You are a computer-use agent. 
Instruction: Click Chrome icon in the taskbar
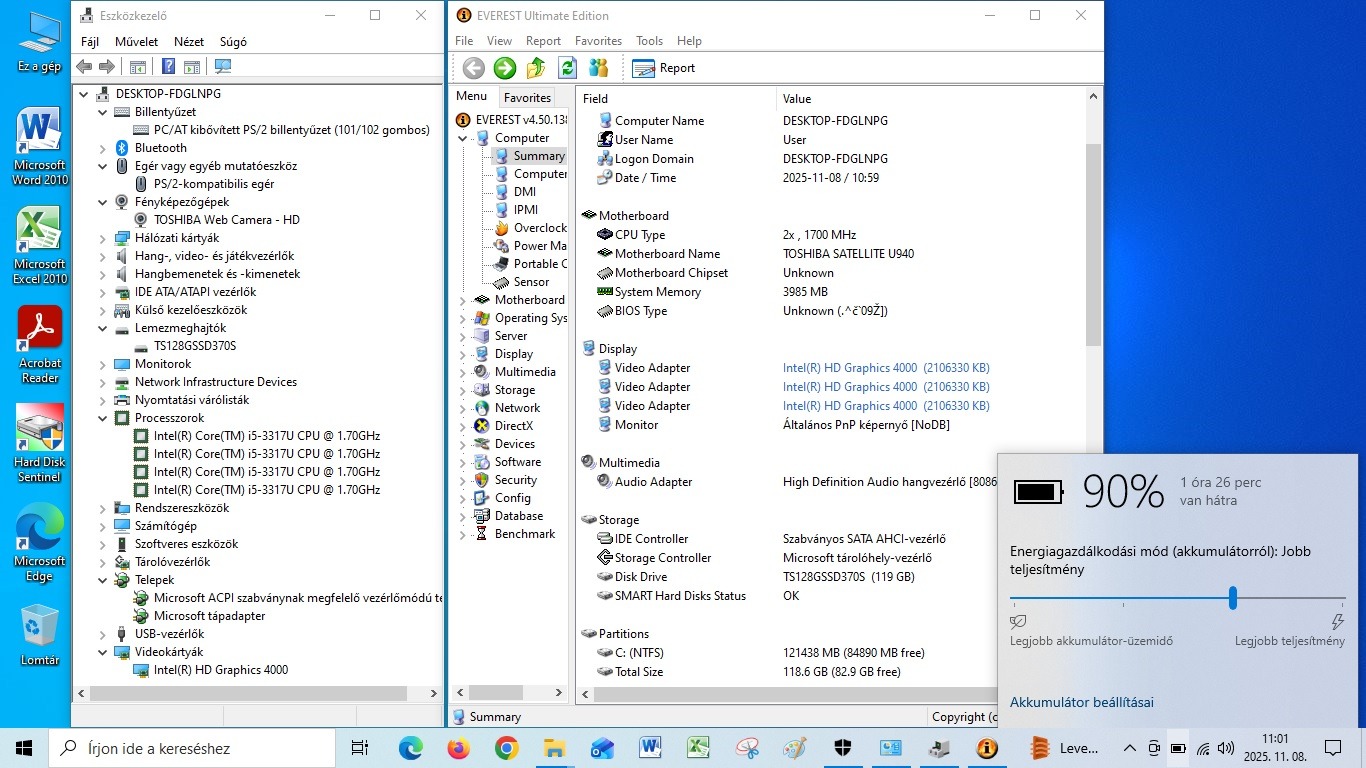click(x=506, y=748)
